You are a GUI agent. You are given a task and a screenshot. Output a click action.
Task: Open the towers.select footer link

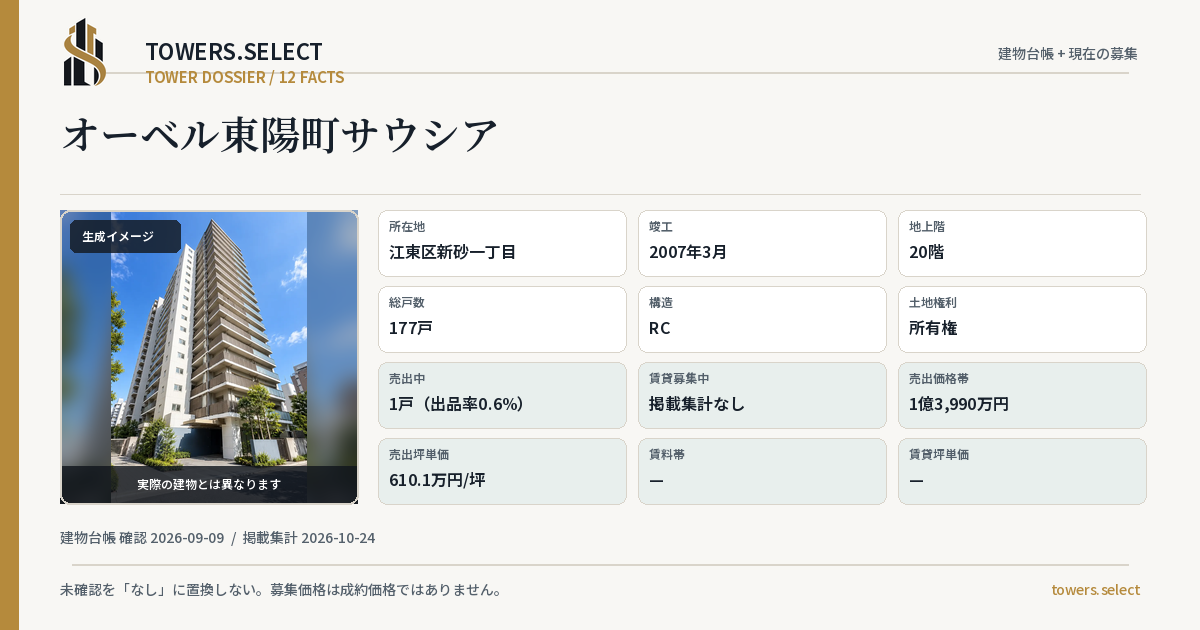[x=1095, y=590]
